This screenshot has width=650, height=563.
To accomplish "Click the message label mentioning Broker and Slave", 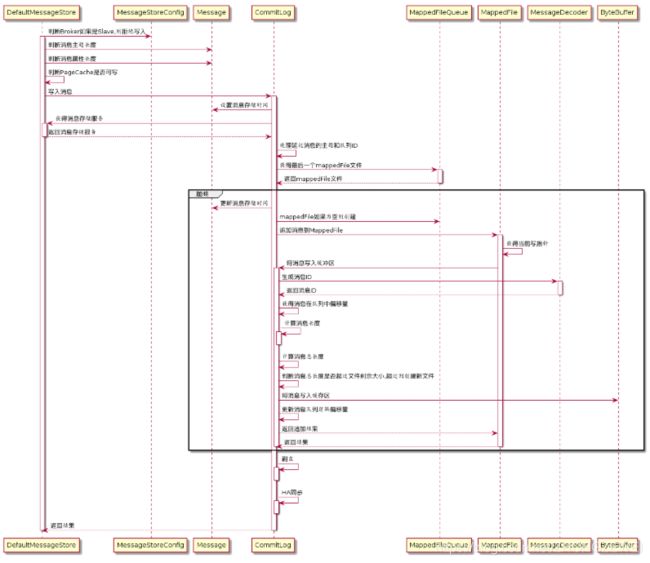I will pyautogui.click(x=97, y=31).
